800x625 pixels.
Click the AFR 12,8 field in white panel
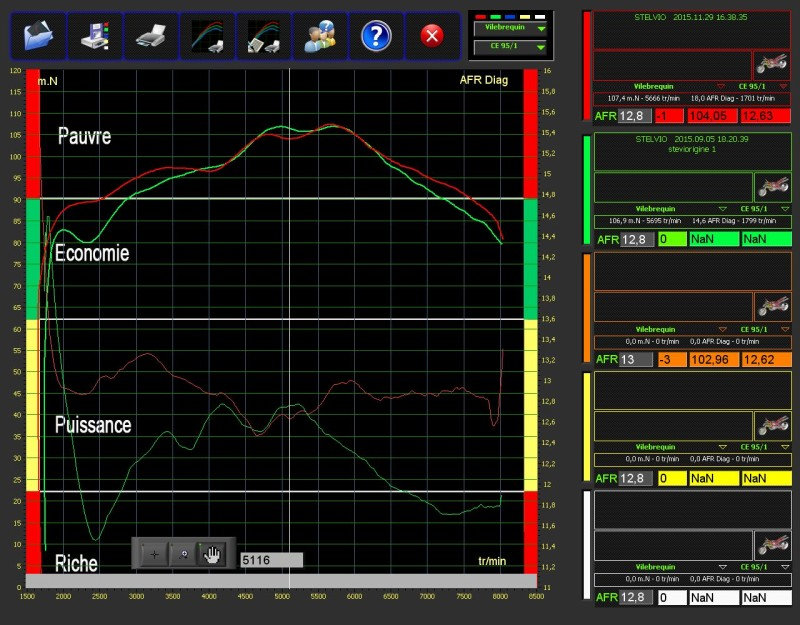(636, 597)
